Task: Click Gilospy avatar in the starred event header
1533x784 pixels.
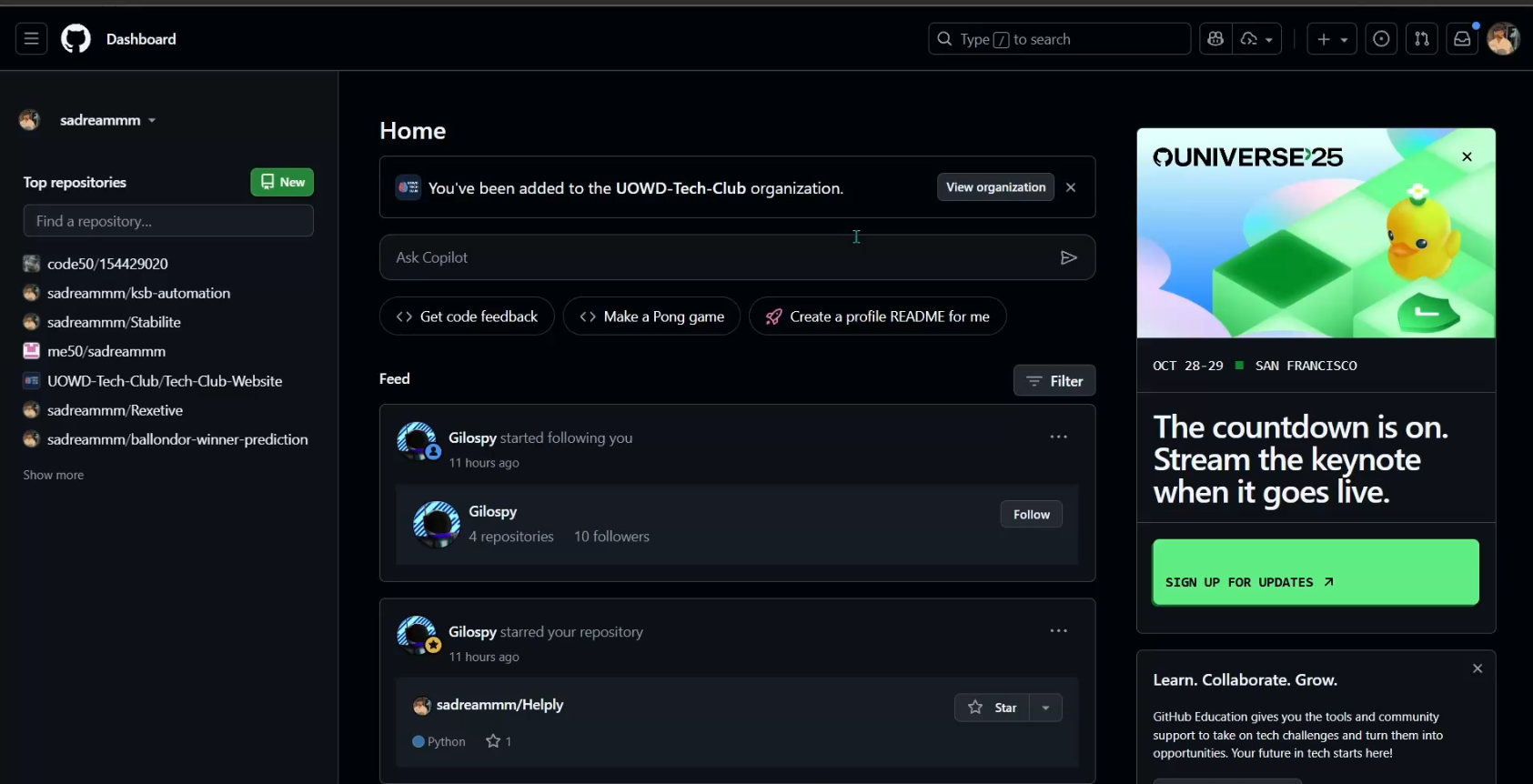Action: coord(418,635)
